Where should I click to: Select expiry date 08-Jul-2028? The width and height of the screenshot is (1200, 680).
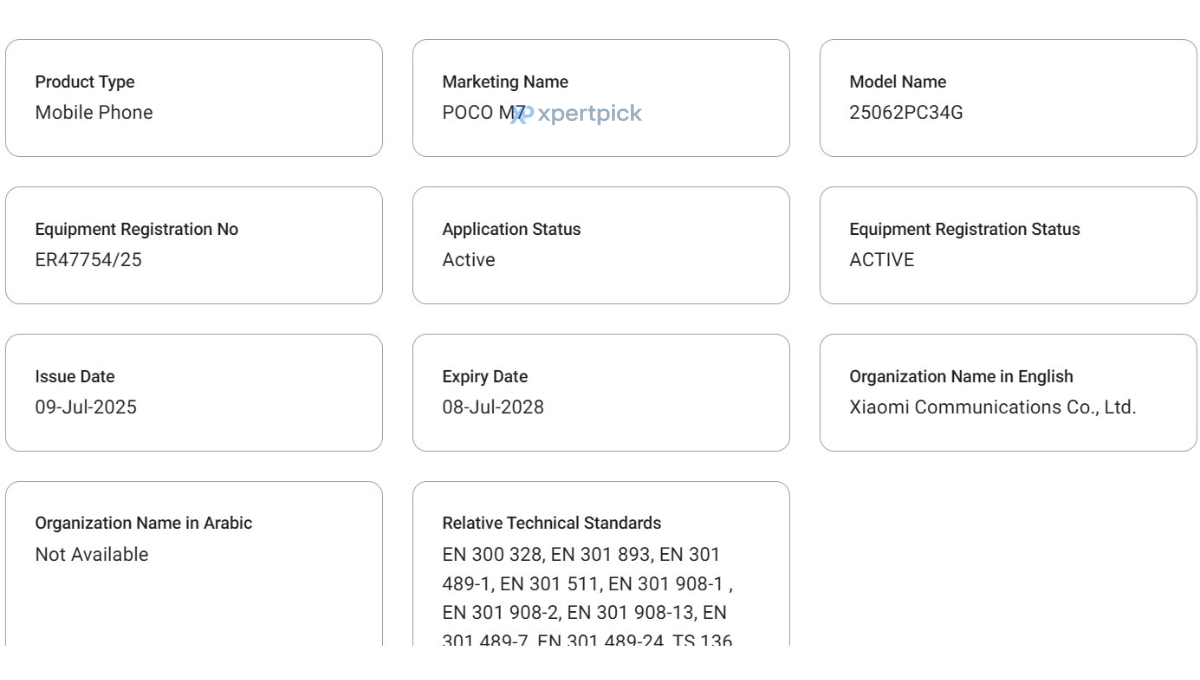(493, 407)
